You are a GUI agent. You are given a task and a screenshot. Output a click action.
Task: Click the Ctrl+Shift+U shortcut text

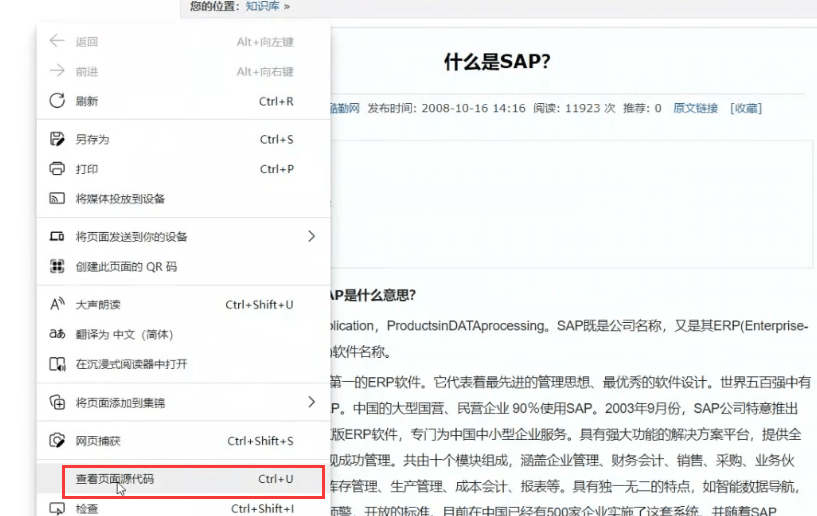coord(259,304)
